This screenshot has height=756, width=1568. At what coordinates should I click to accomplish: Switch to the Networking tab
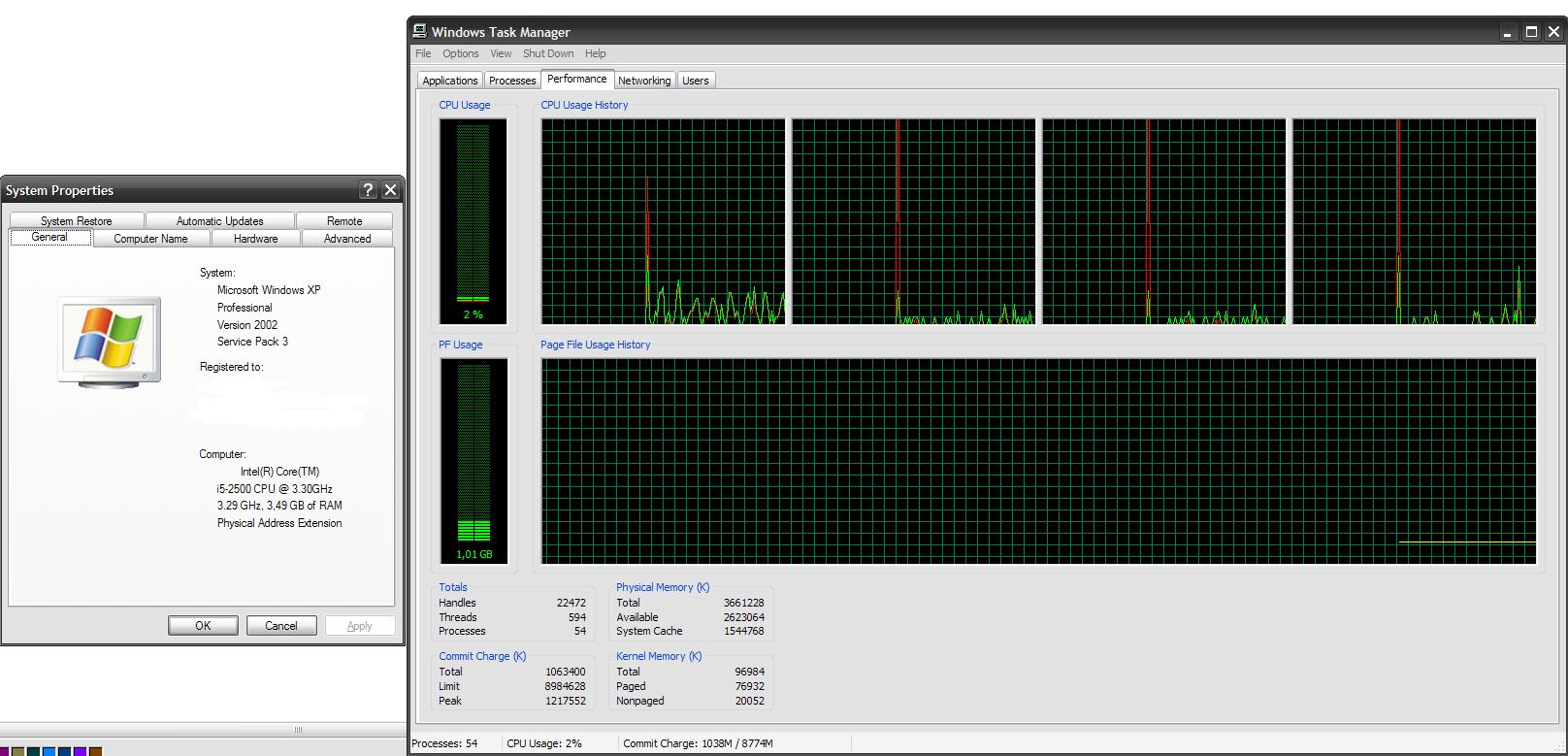click(644, 81)
